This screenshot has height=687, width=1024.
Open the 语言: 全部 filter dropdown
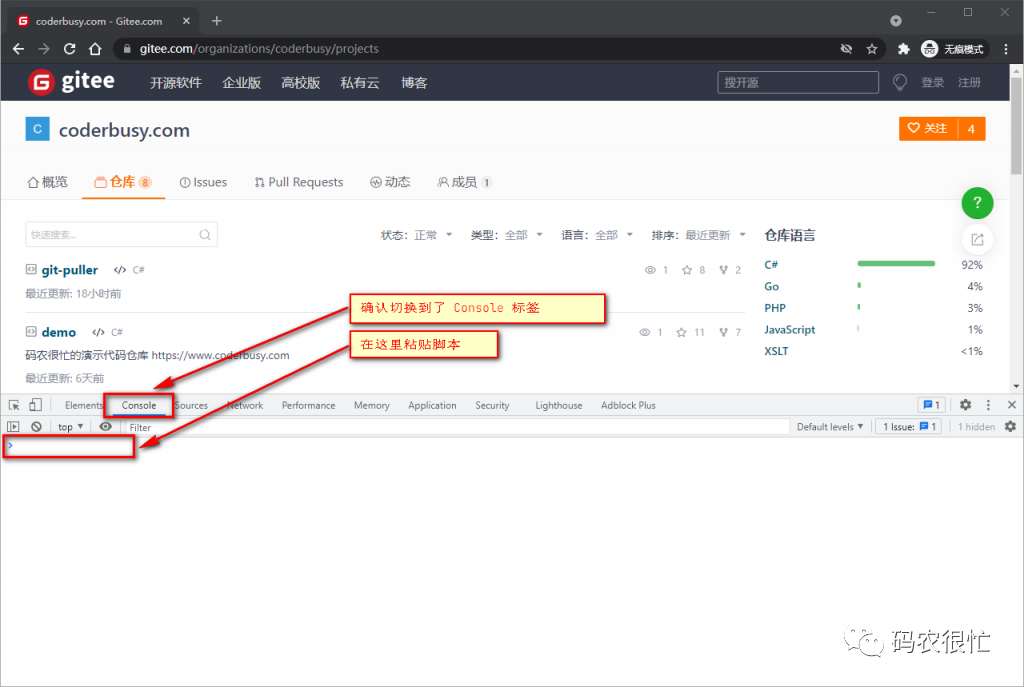(597, 235)
